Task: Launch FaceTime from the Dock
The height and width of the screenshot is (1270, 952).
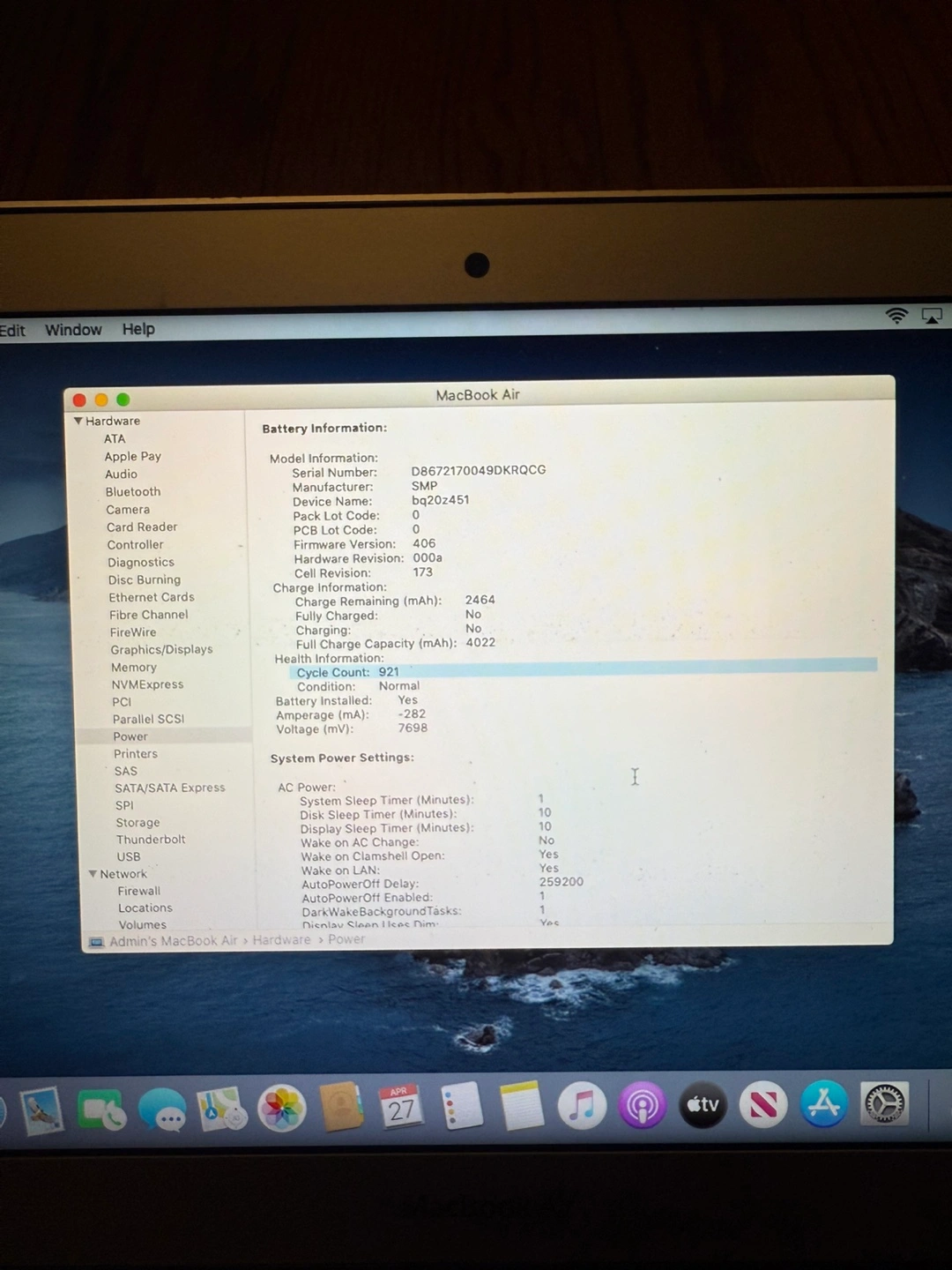Action: pos(102,1109)
